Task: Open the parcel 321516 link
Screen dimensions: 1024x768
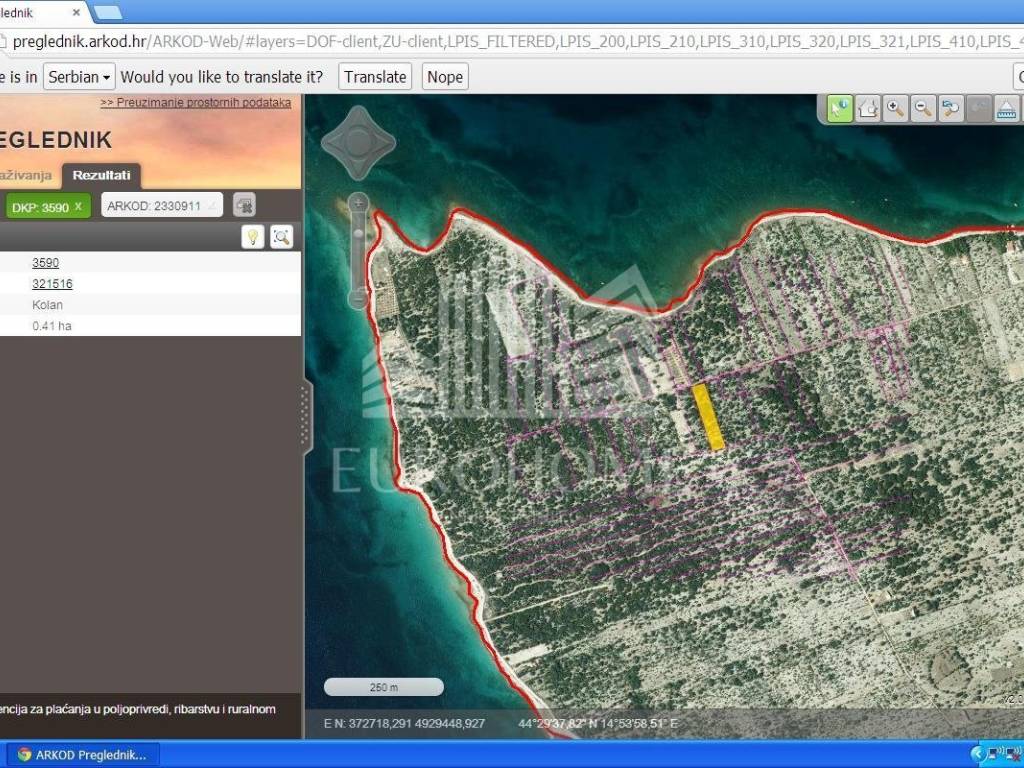Action: click(x=52, y=284)
